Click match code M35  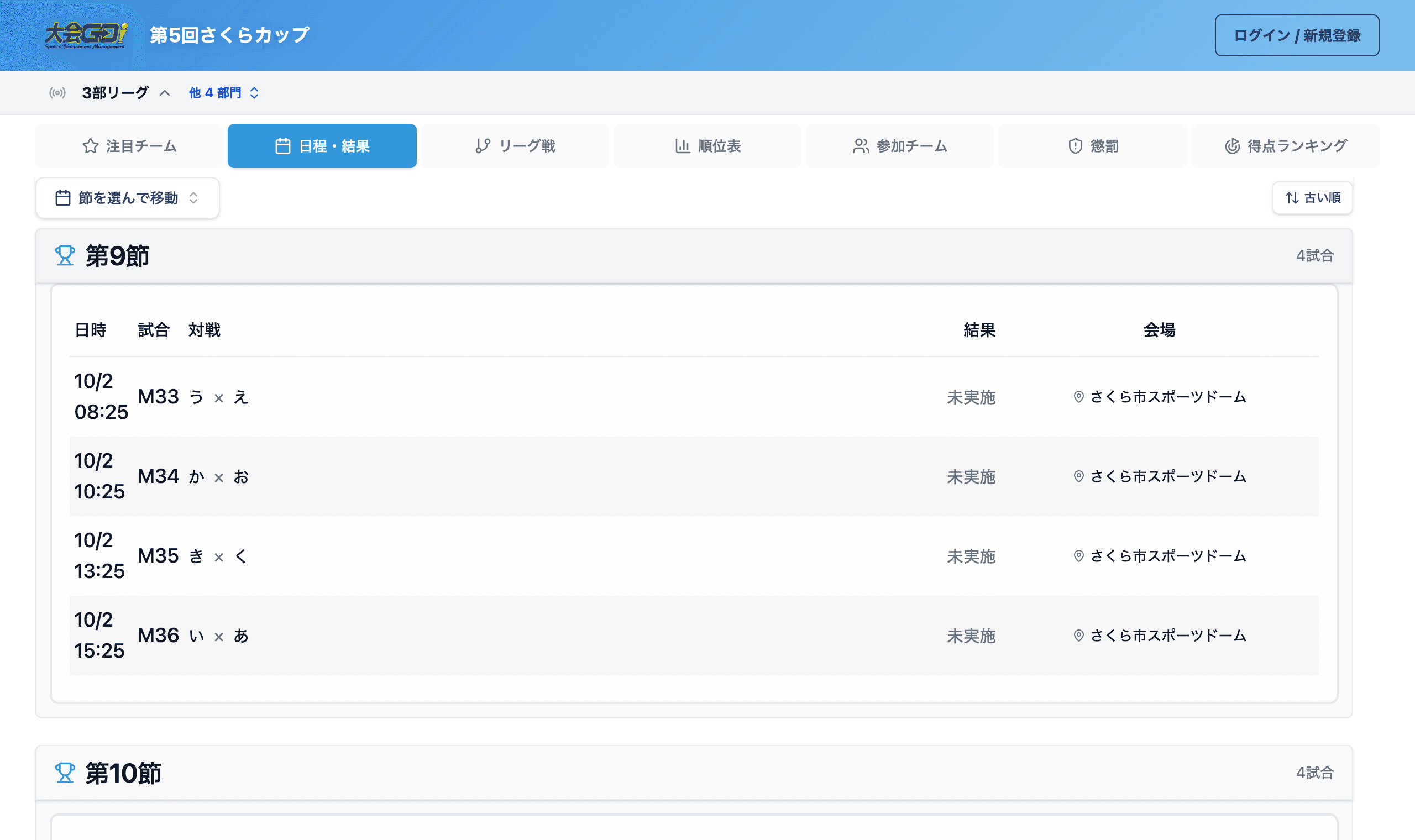(x=159, y=556)
